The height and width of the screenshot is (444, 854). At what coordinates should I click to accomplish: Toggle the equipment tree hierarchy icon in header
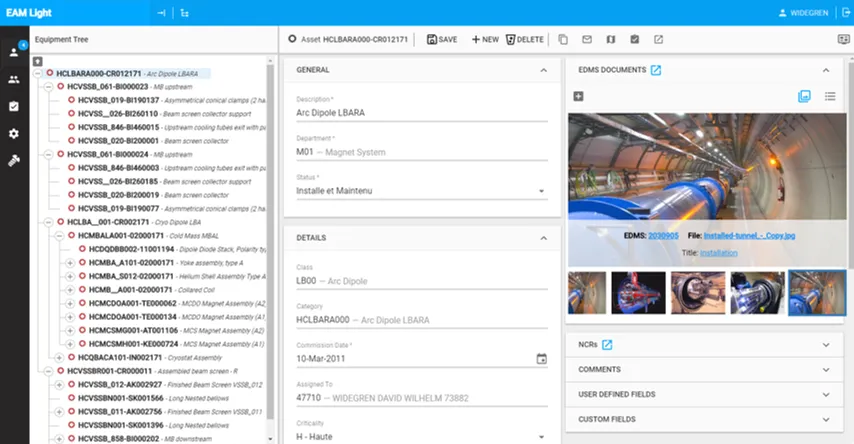[185, 13]
